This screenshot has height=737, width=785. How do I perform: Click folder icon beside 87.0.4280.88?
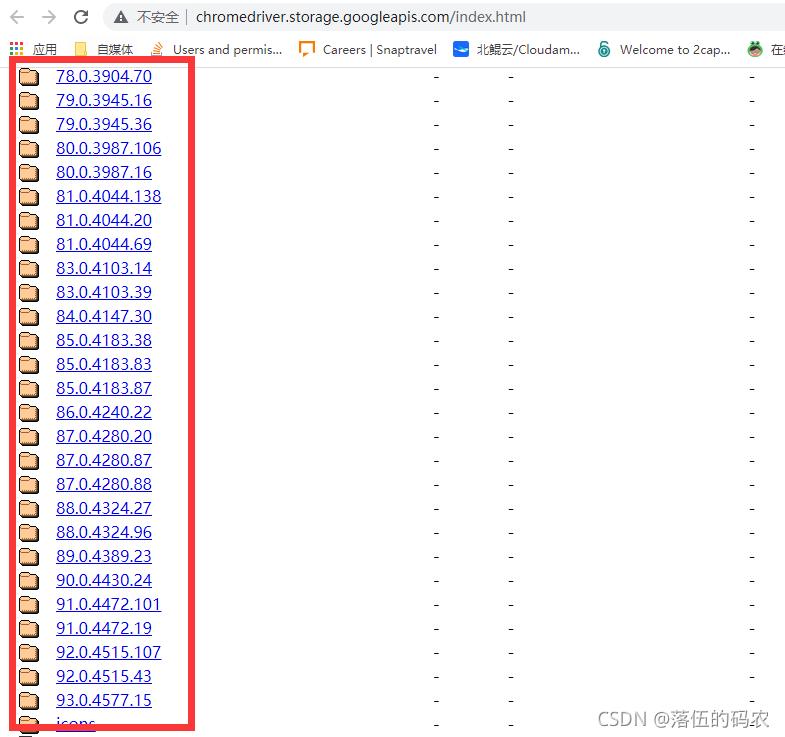pyautogui.click(x=29, y=486)
